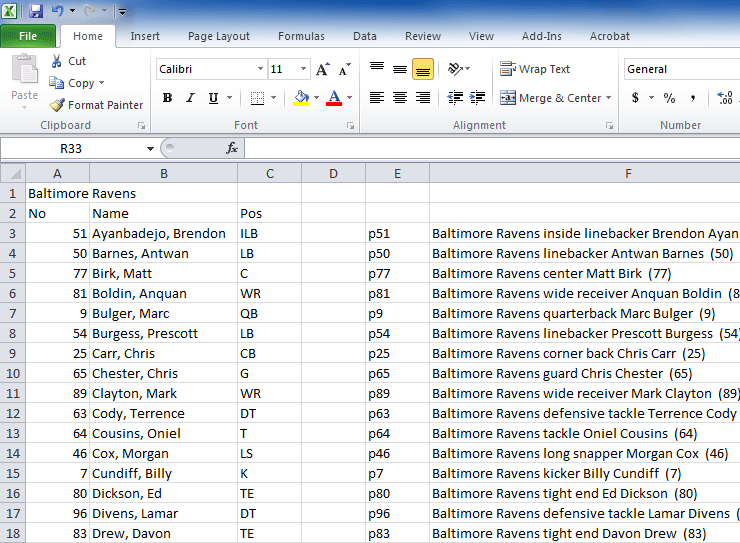
Task: Toggle Align Text Left
Action: [377, 98]
